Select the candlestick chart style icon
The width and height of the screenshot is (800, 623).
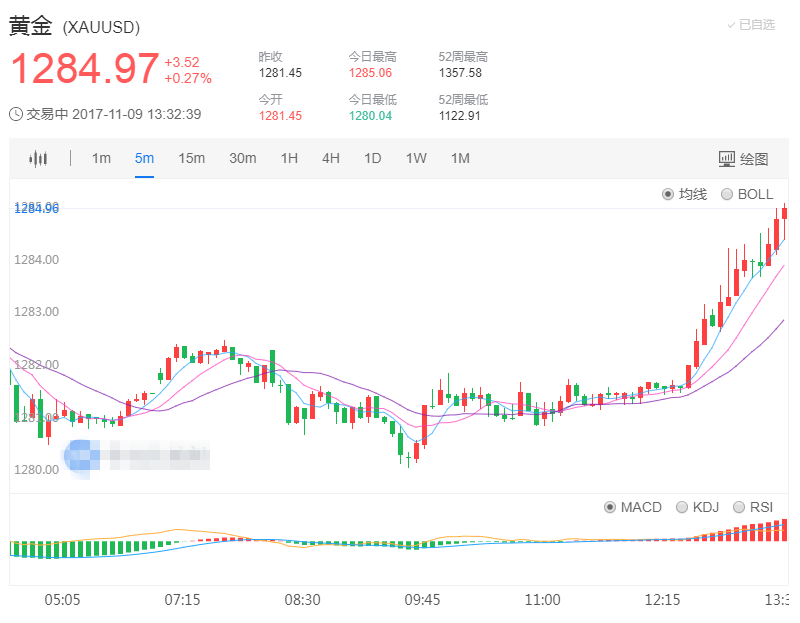pos(38,158)
